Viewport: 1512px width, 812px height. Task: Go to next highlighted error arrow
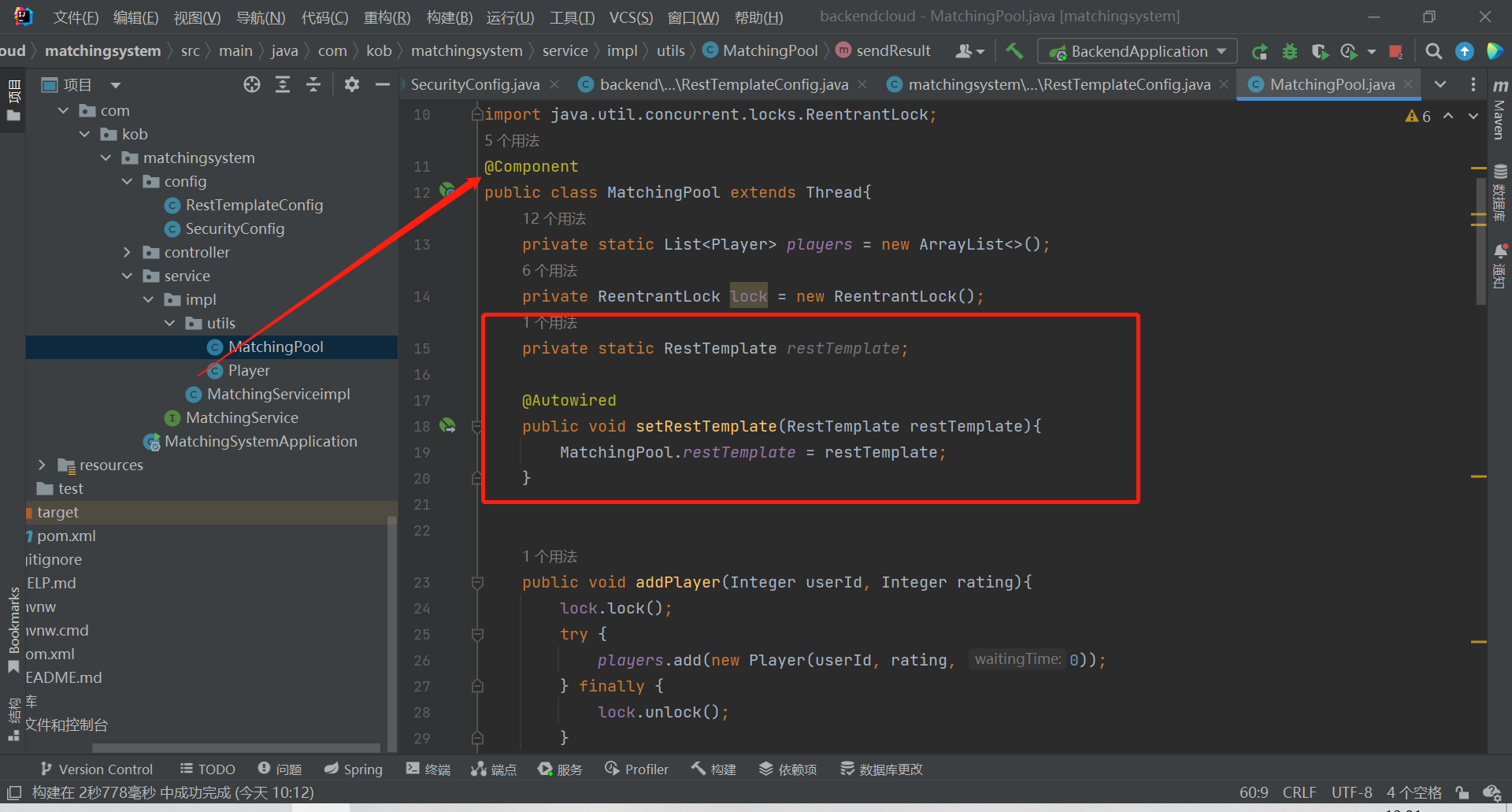(x=1473, y=116)
